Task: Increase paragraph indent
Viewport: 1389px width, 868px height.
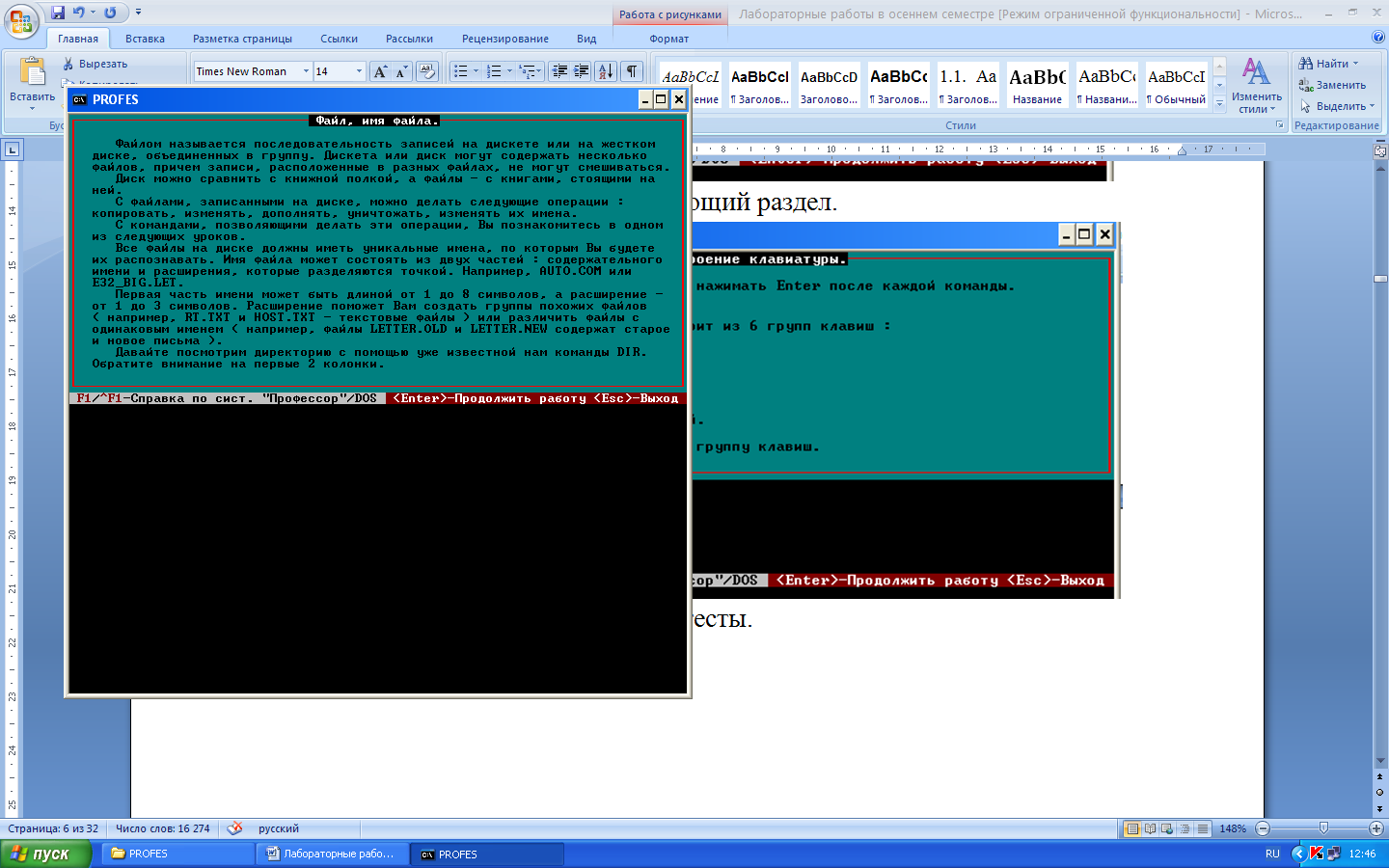Action: 582,71
